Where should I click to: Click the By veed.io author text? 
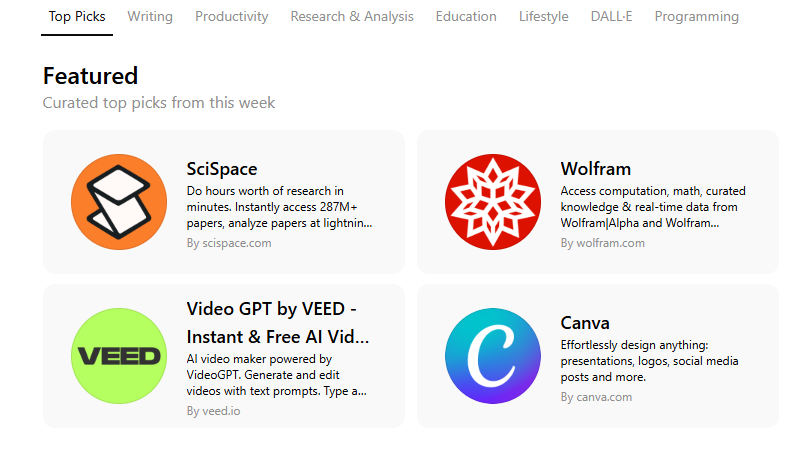tap(213, 411)
